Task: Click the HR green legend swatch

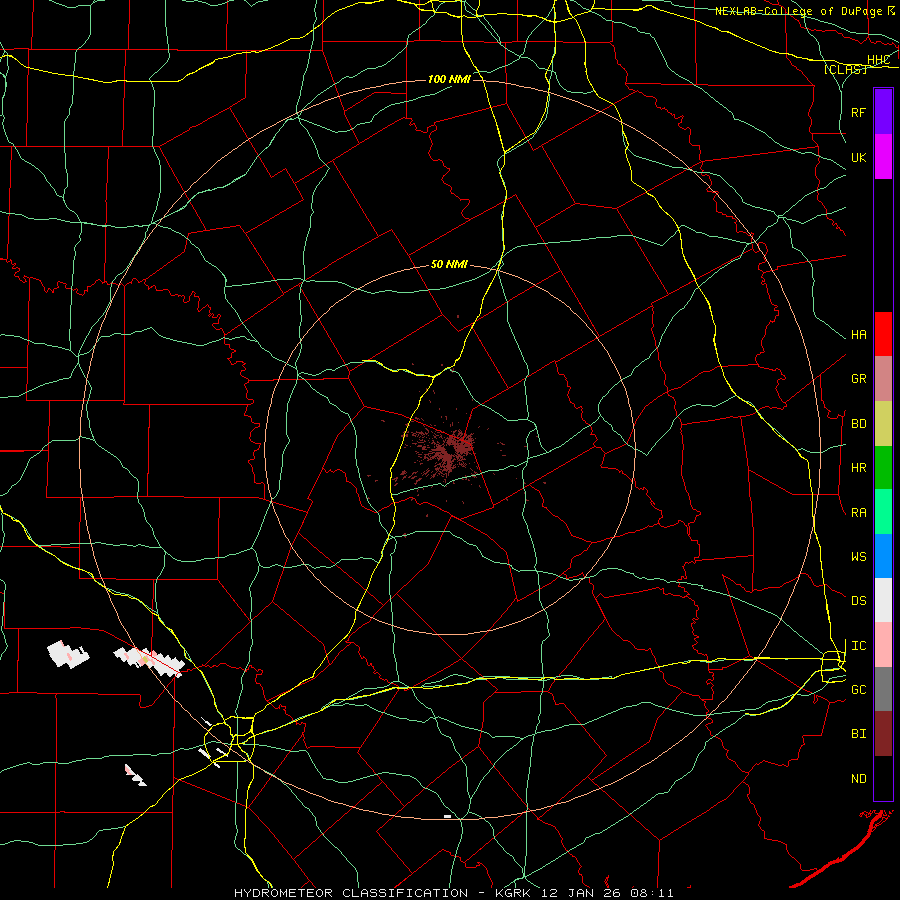Action: (x=883, y=468)
